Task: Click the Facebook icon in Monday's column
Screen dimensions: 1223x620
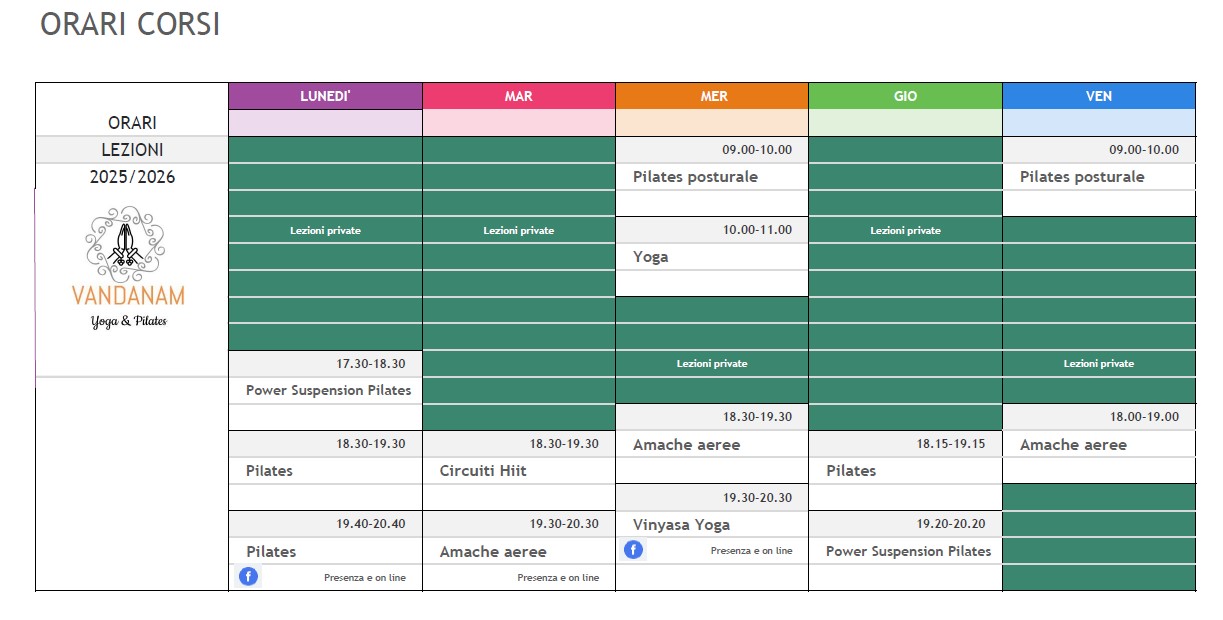Action: 248,577
